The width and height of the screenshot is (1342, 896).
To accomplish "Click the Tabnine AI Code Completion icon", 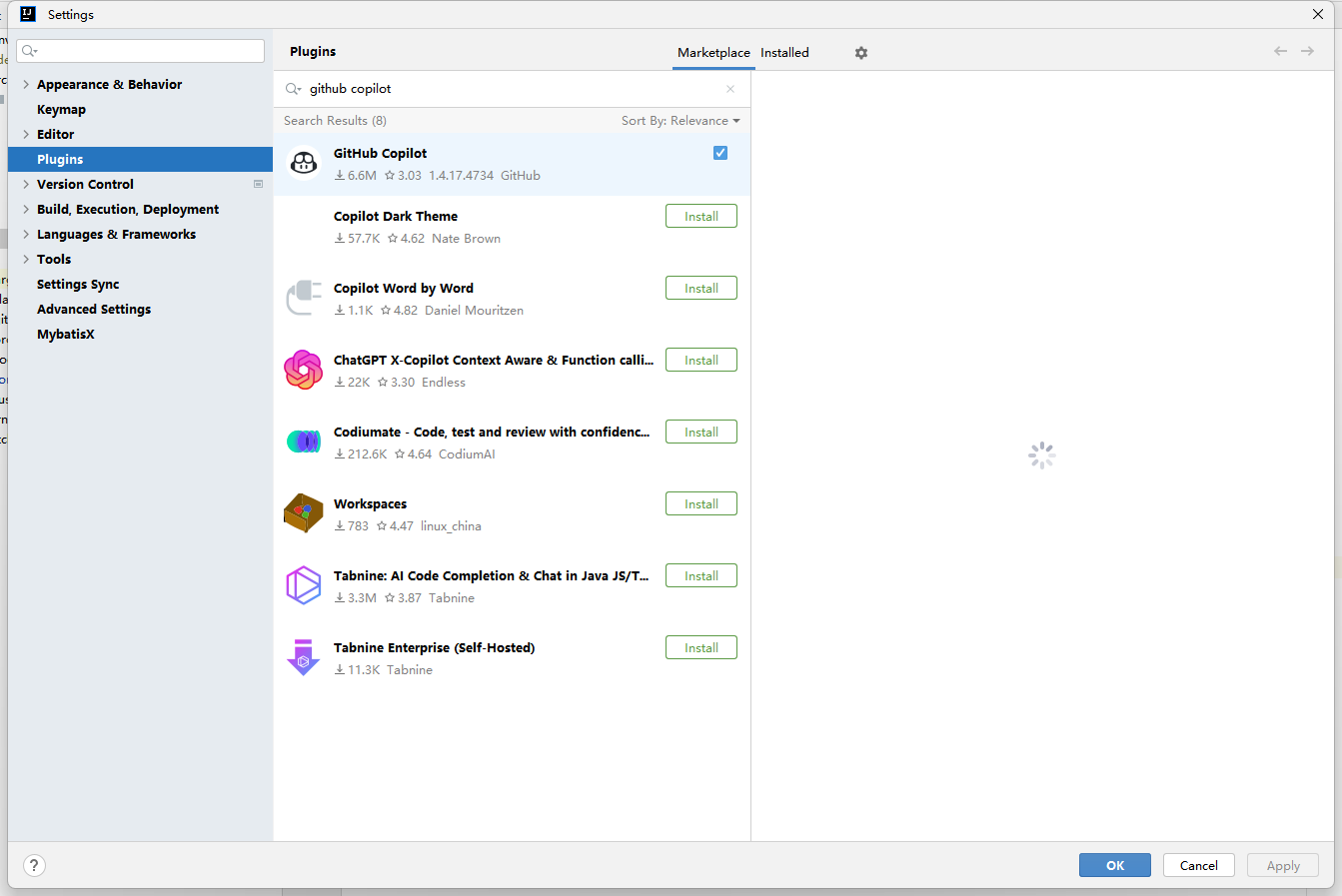I will click(x=304, y=585).
